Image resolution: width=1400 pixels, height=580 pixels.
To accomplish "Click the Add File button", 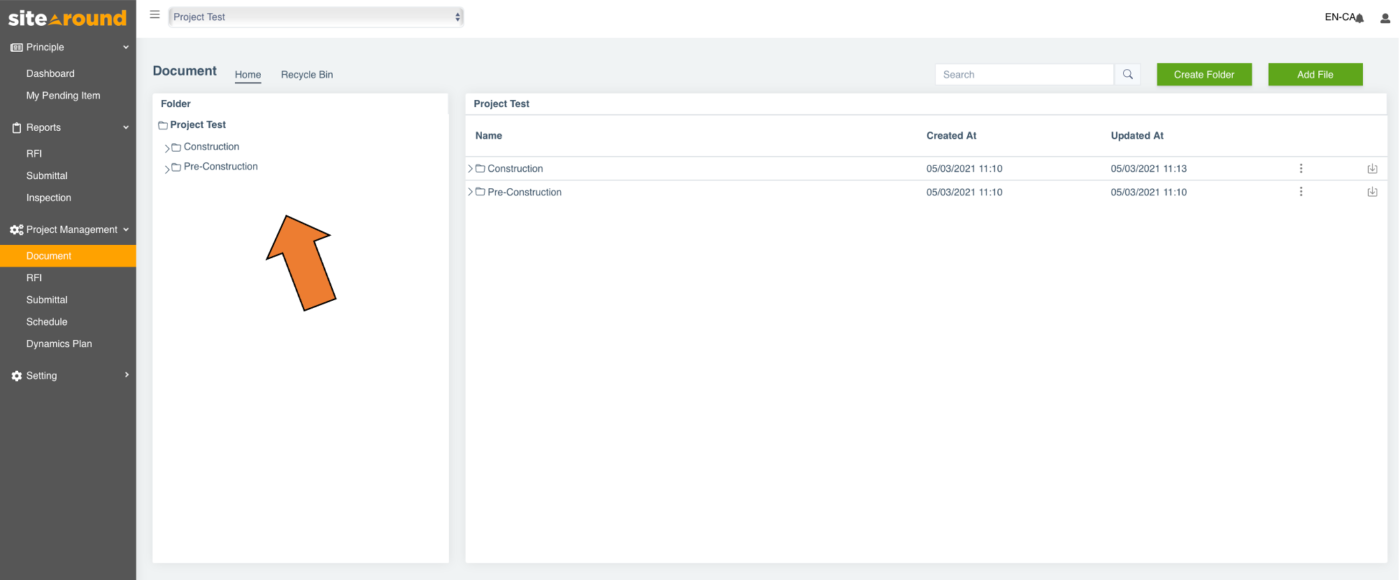I will 1315,74.
